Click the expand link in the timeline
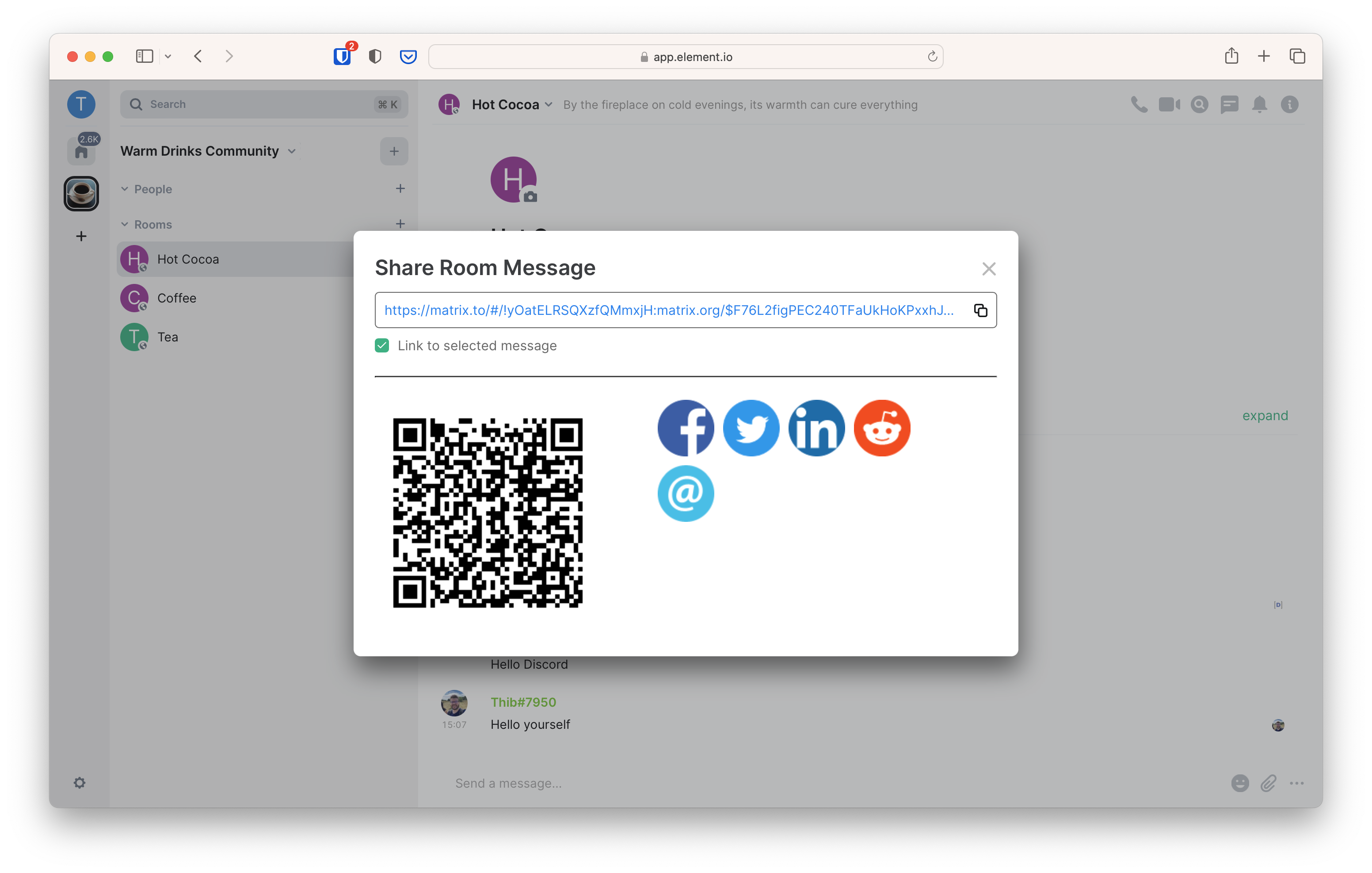 coord(1265,415)
